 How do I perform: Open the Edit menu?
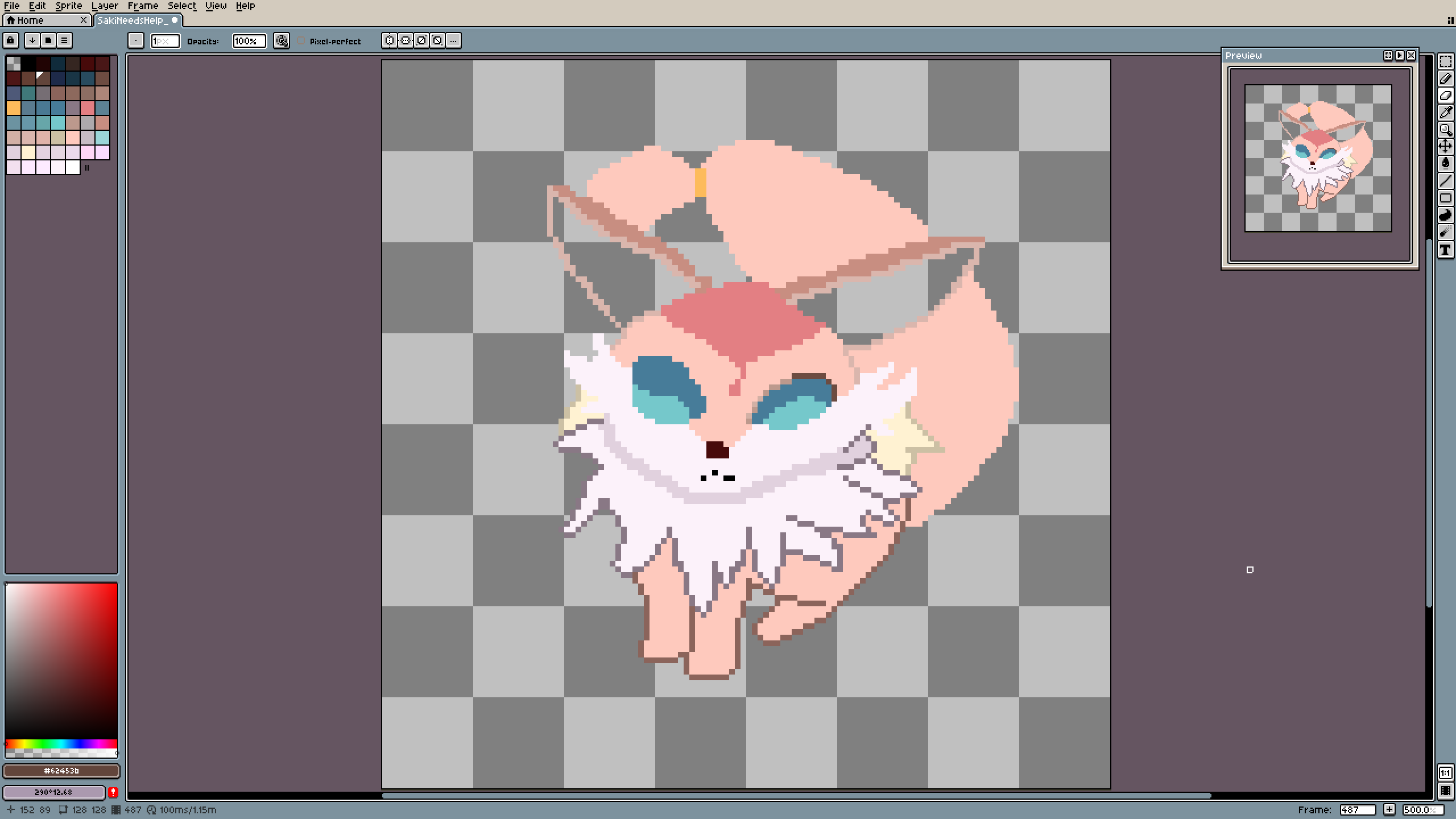tap(38, 6)
